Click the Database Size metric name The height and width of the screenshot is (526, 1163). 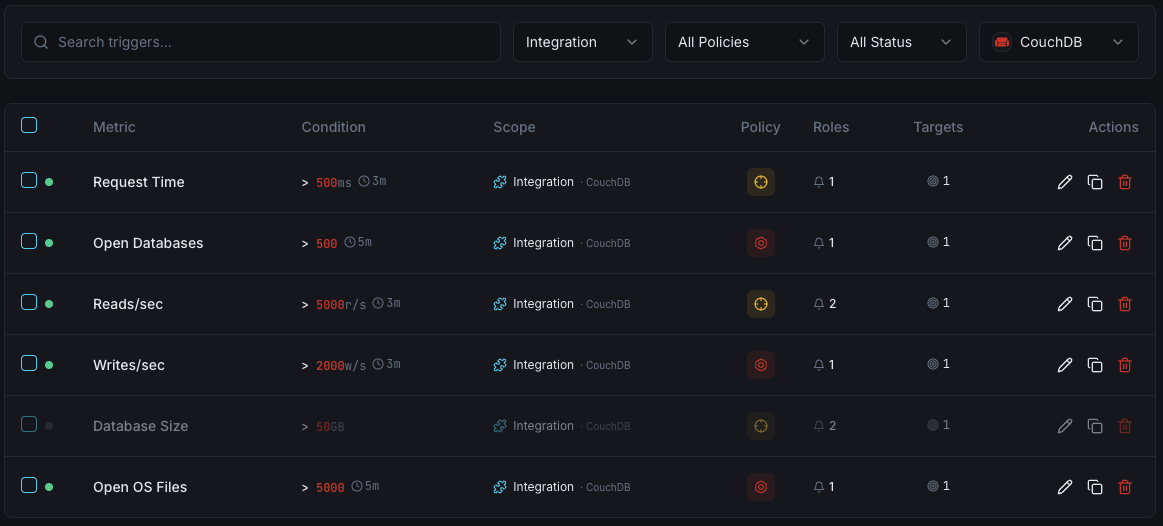(x=140, y=426)
